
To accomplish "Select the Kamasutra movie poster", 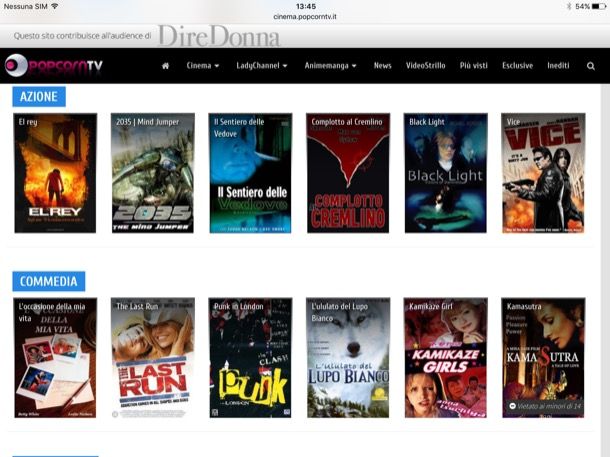I will pyautogui.click(x=543, y=358).
